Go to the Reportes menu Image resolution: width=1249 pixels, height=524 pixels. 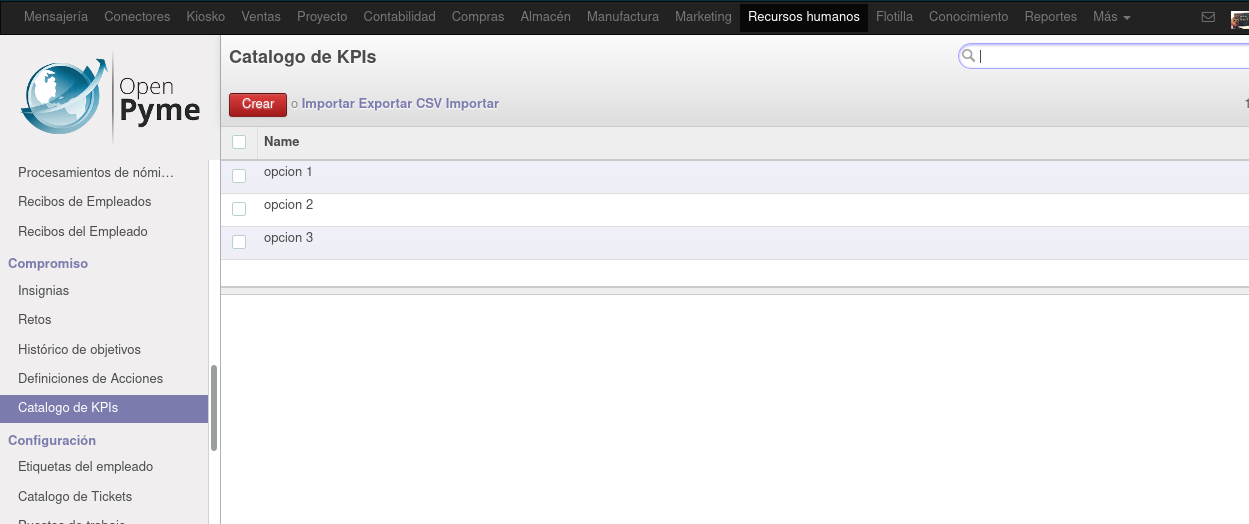pyautogui.click(x=1051, y=17)
